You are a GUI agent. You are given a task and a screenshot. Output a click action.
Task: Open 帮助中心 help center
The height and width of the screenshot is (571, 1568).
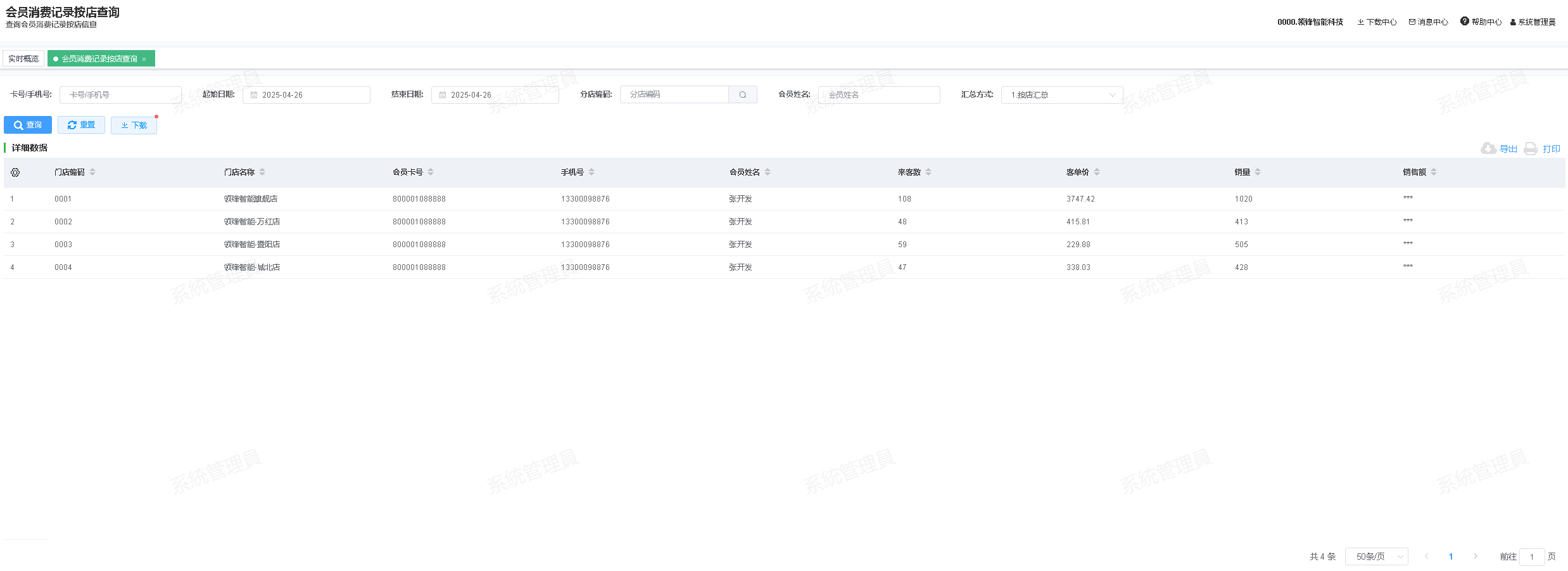point(1481,22)
